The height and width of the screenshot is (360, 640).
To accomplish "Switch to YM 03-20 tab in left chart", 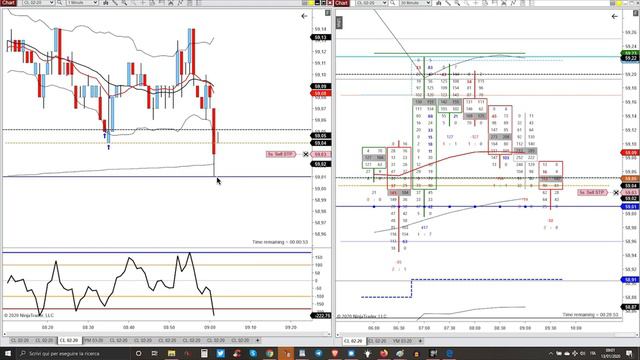I will coord(93,340).
